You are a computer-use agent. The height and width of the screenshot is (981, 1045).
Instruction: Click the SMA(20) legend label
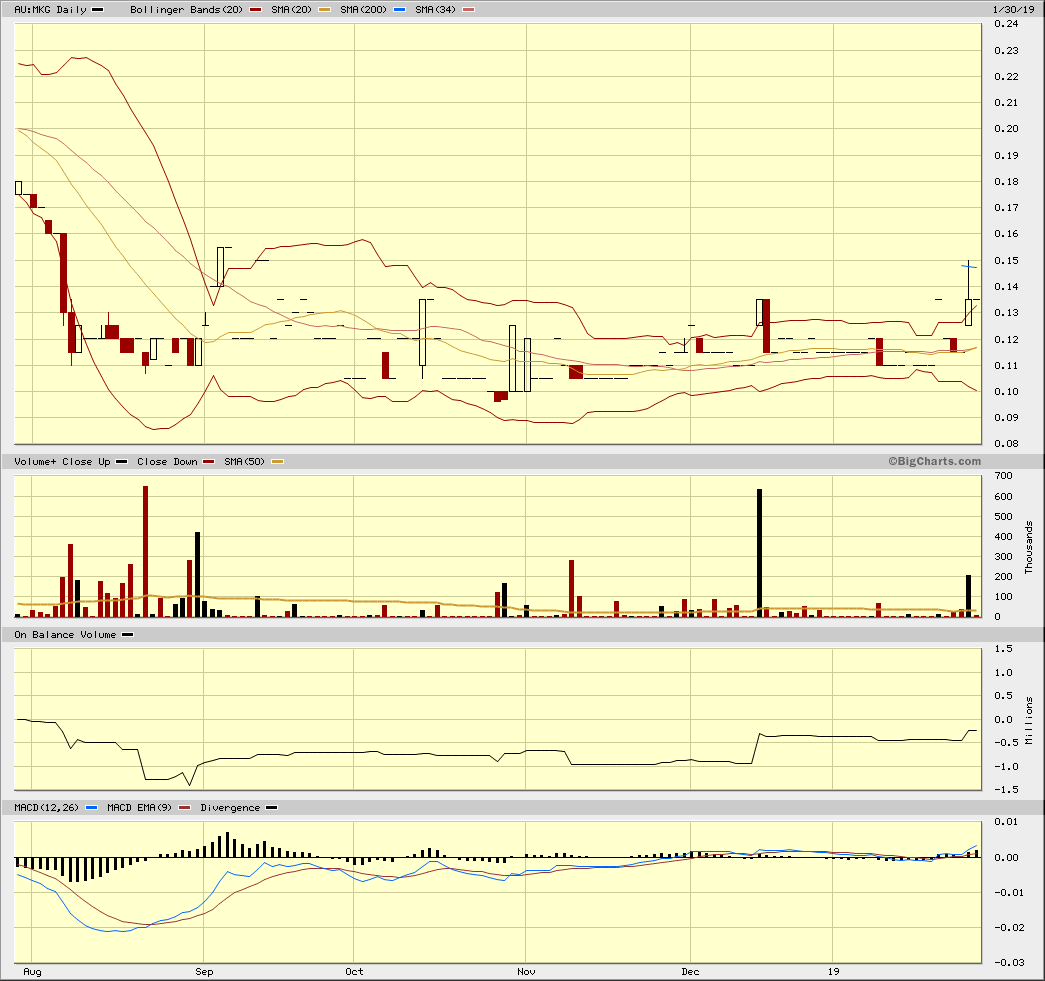click(291, 9)
